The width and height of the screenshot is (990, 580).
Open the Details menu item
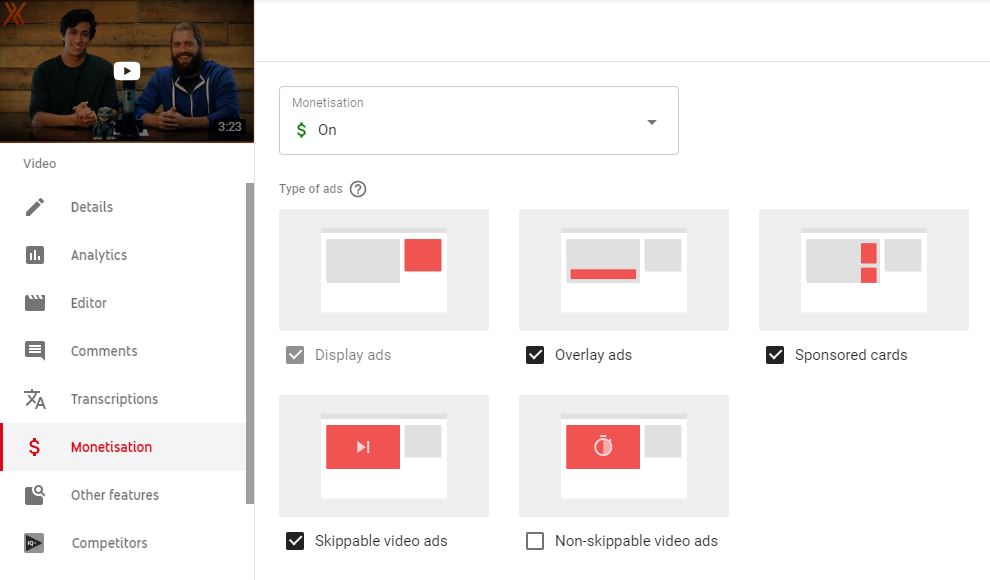click(123, 207)
